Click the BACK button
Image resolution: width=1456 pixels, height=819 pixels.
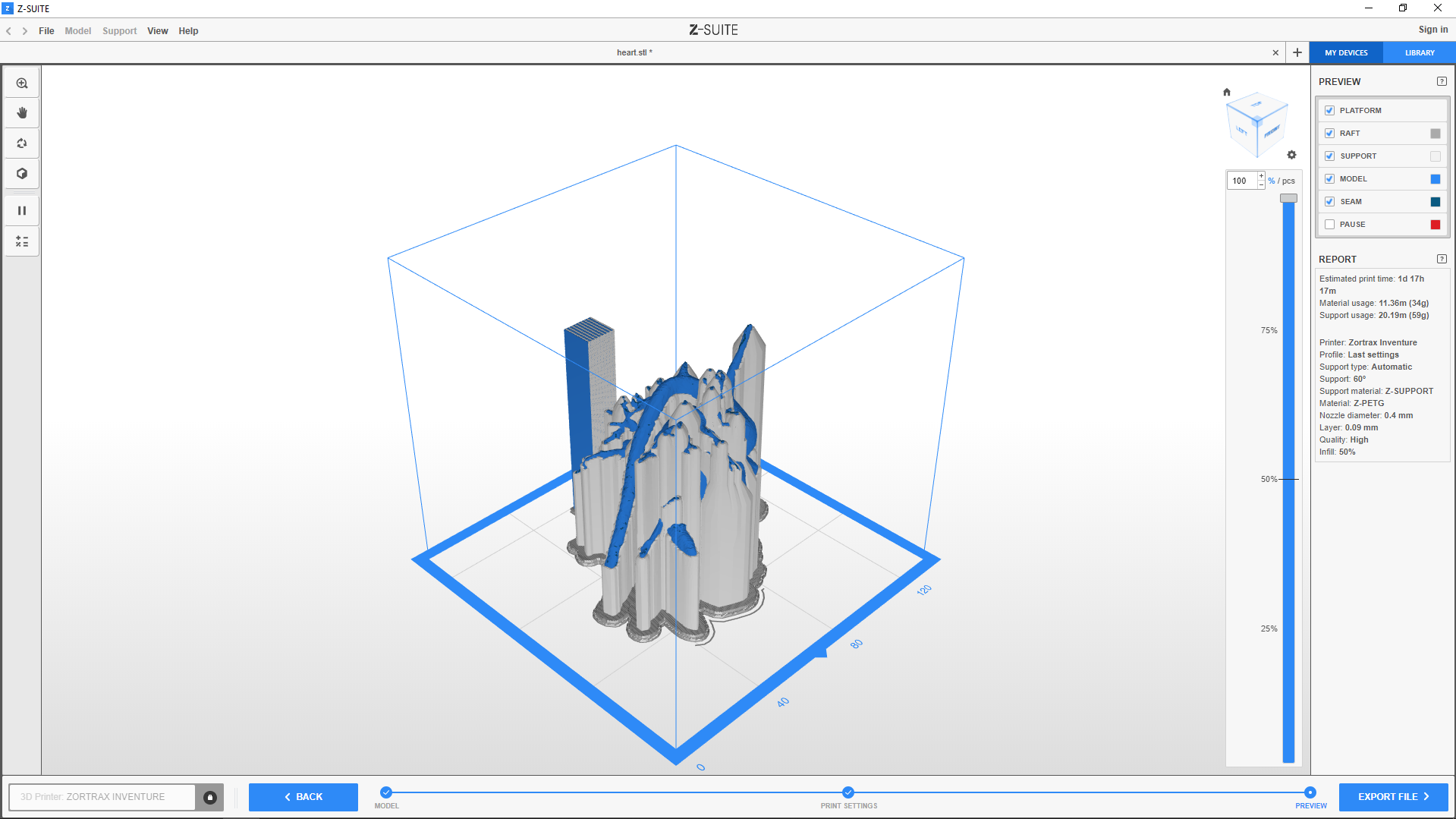303,797
